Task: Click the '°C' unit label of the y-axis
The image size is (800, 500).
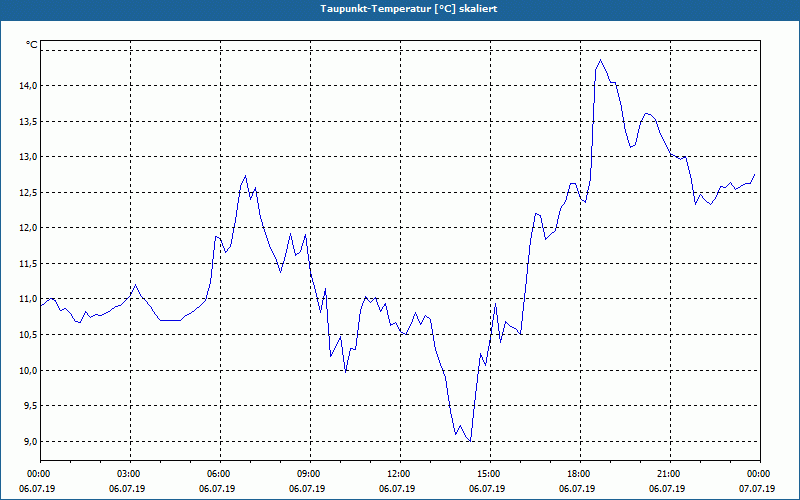Action: pyautogui.click(x=32, y=45)
